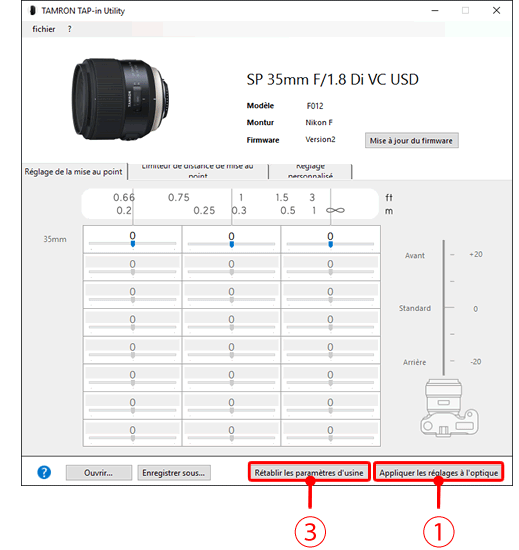The image size is (519, 550).
Task: Click the Nikon F mount value
Action: [x=319, y=122]
